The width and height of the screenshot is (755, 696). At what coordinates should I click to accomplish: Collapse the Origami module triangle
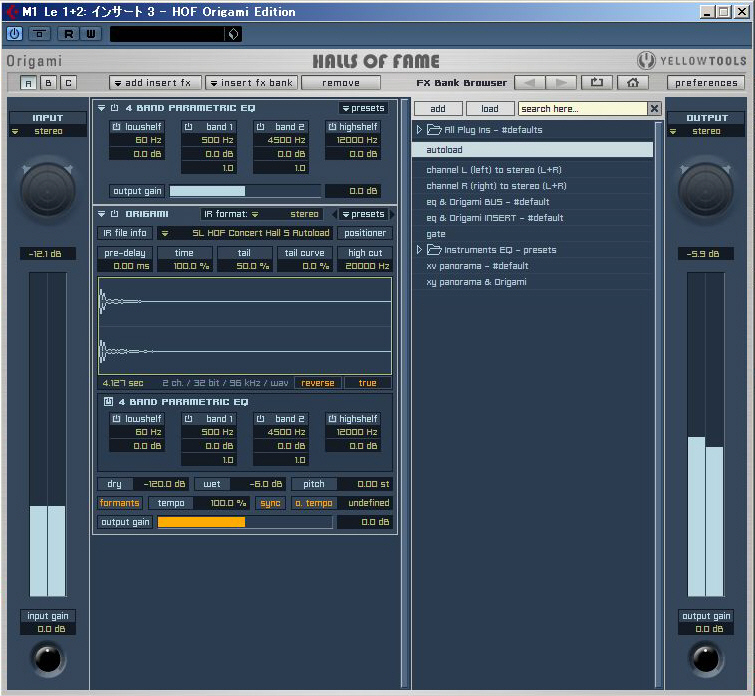(101, 214)
